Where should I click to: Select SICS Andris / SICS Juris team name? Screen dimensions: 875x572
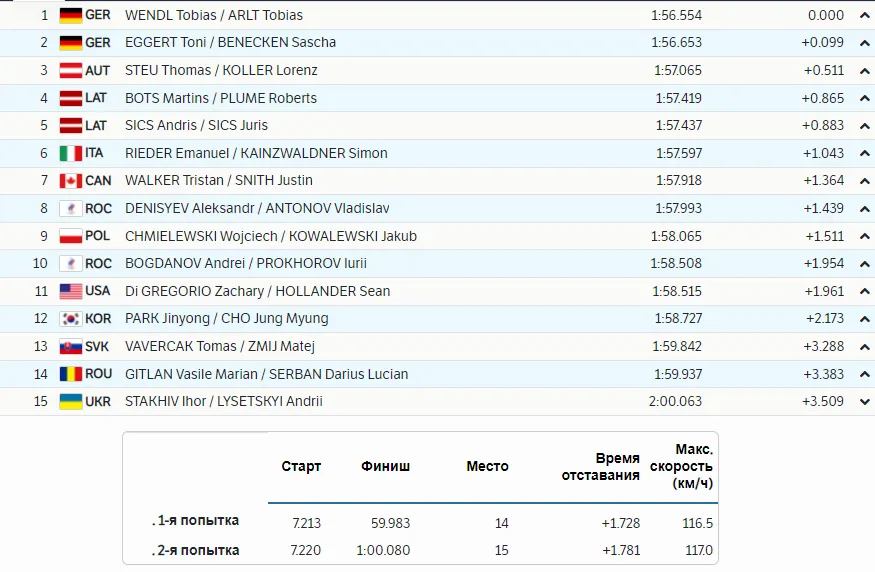(x=196, y=125)
